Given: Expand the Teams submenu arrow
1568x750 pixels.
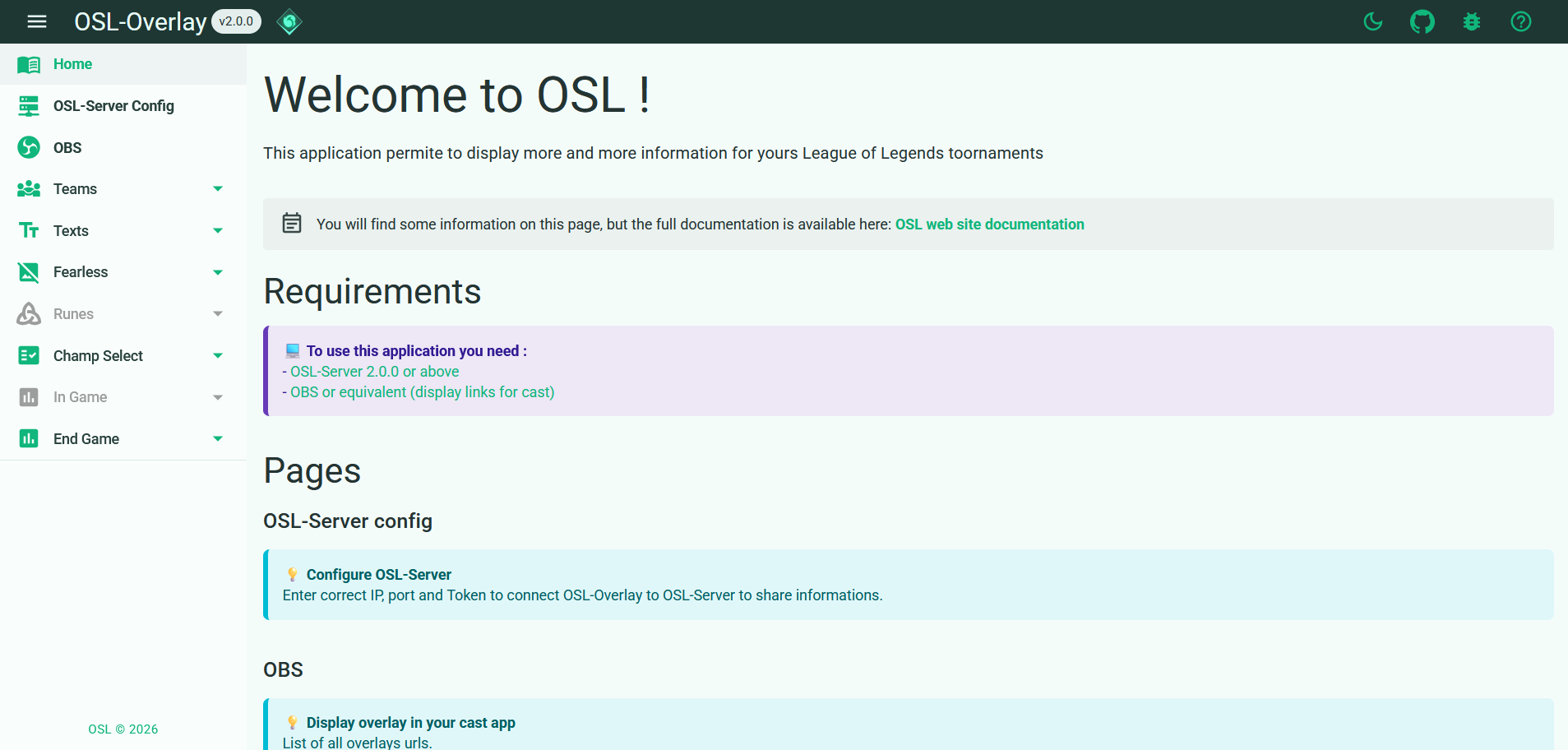Looking at the screenshot, I should click(x=218, y=189).
